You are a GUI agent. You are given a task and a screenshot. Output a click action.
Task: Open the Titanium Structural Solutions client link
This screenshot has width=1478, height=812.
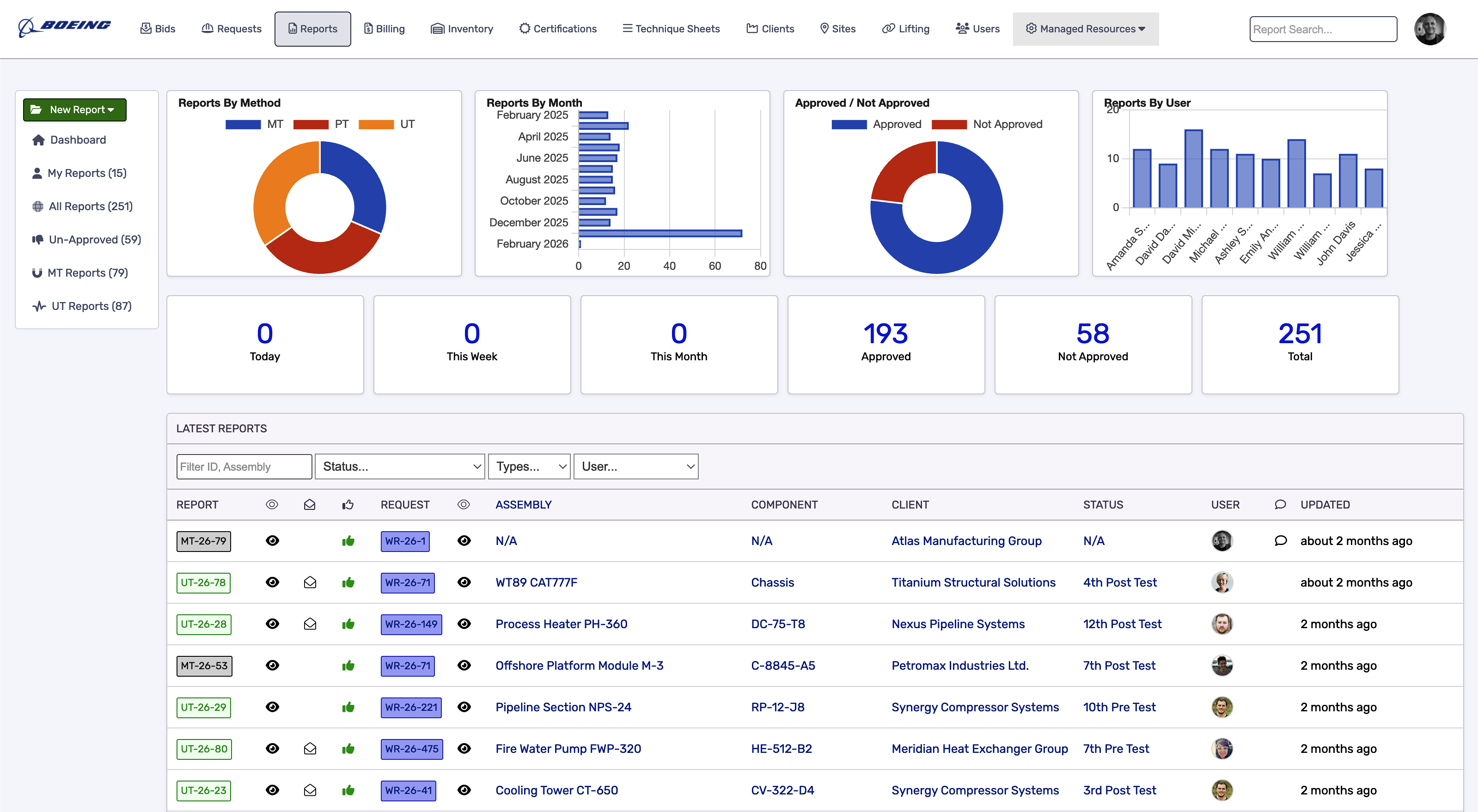coord(973,582)
